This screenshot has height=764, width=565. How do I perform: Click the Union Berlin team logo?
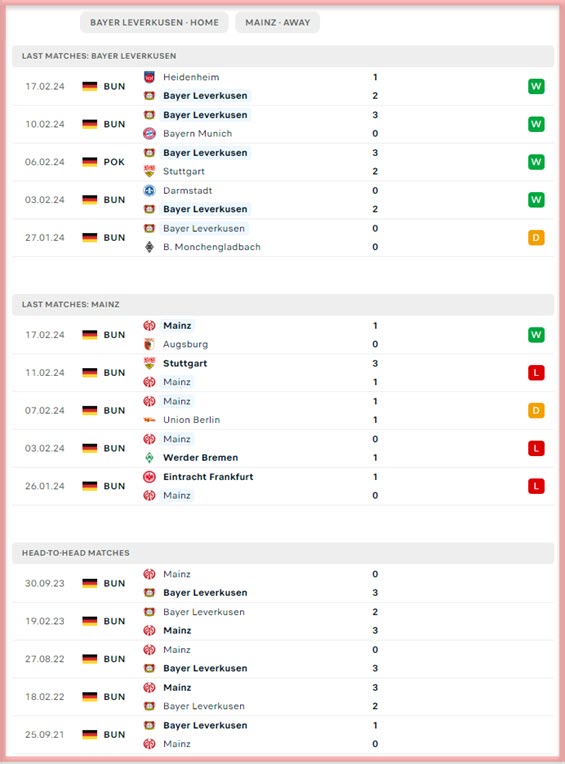coord(150,420)
